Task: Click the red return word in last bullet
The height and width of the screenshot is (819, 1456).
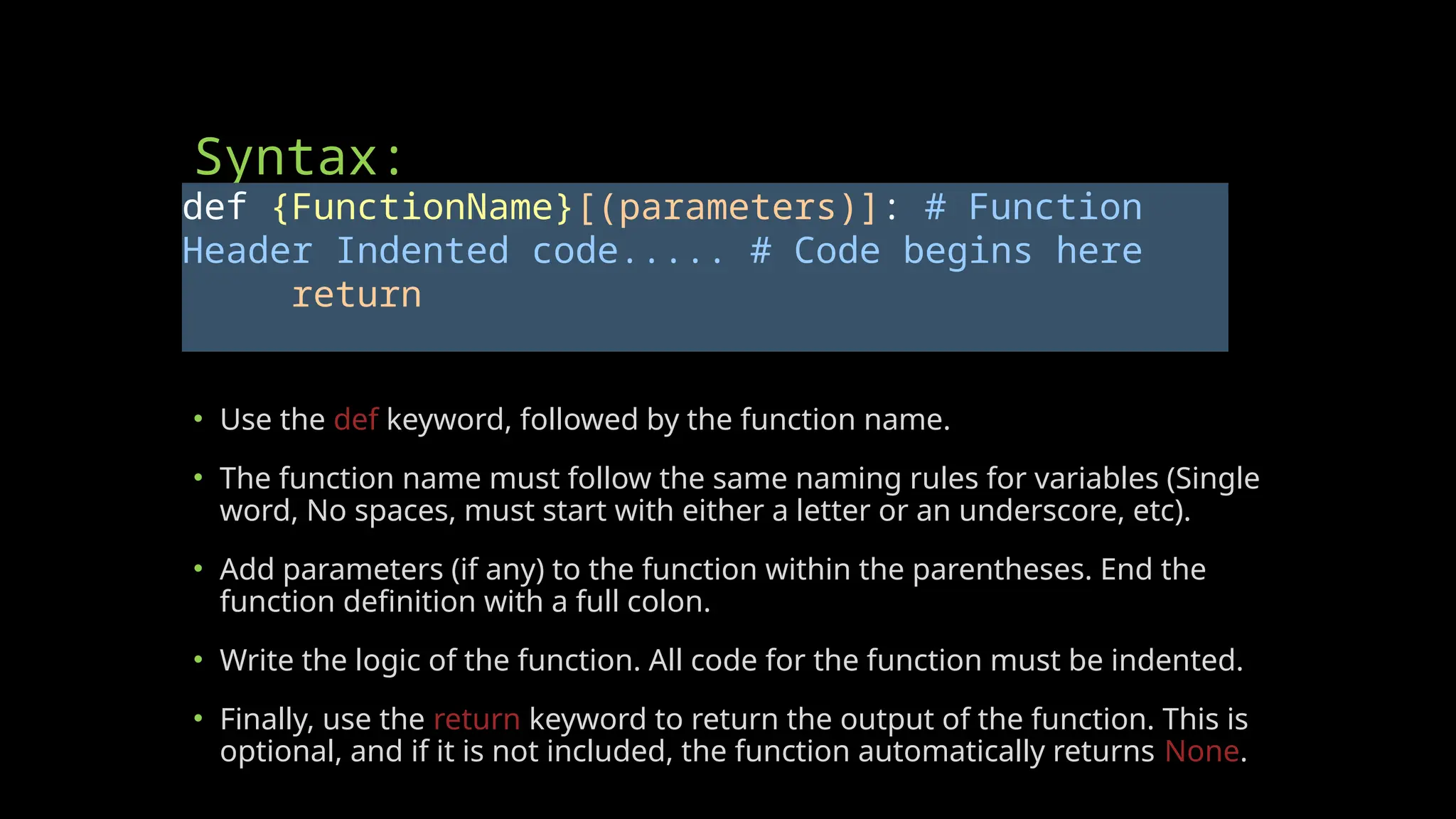Action: [476, 719]
